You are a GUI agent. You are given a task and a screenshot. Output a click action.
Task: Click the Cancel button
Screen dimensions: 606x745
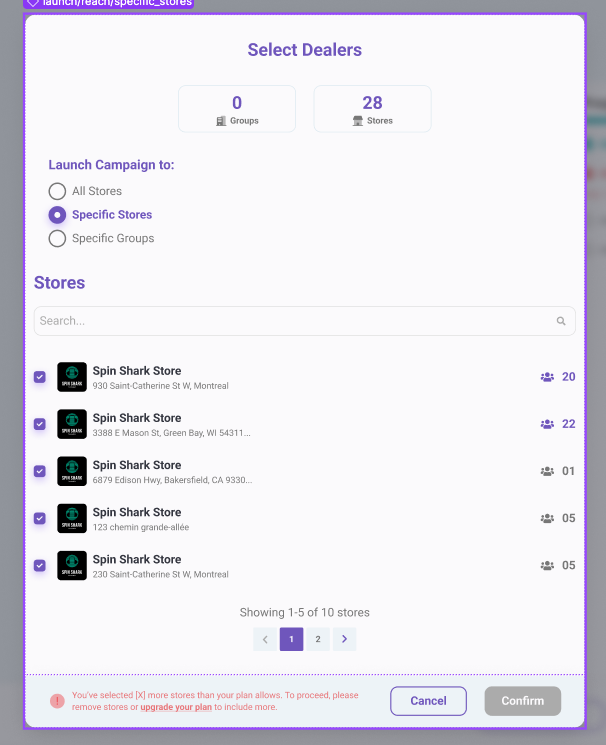click(428, 701)
